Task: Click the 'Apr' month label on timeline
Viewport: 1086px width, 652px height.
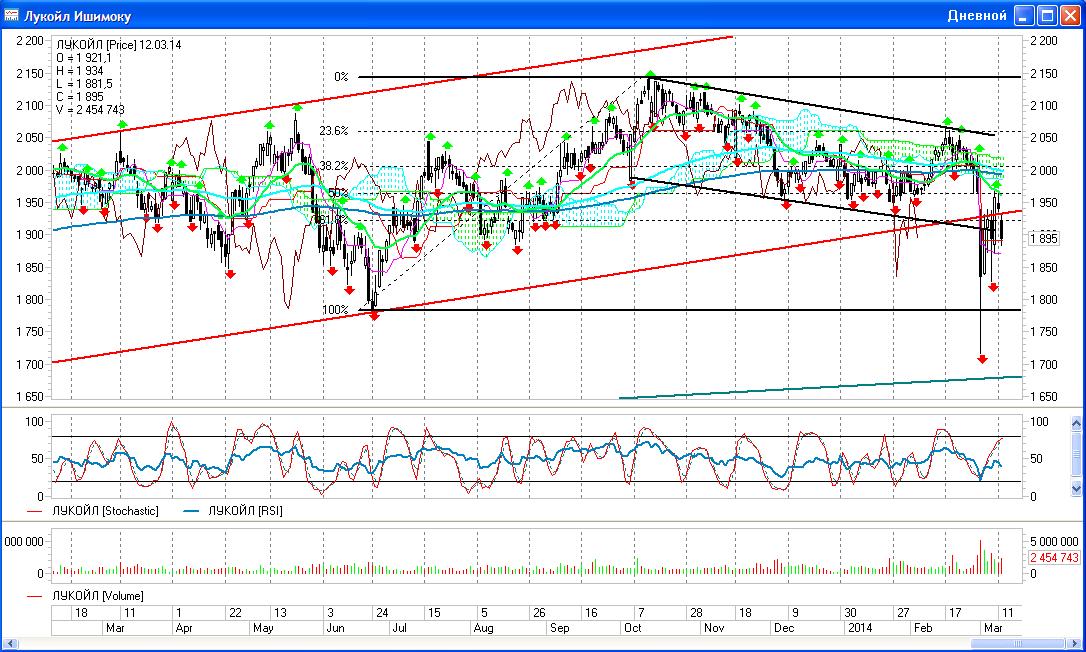Action: point(184,628)
